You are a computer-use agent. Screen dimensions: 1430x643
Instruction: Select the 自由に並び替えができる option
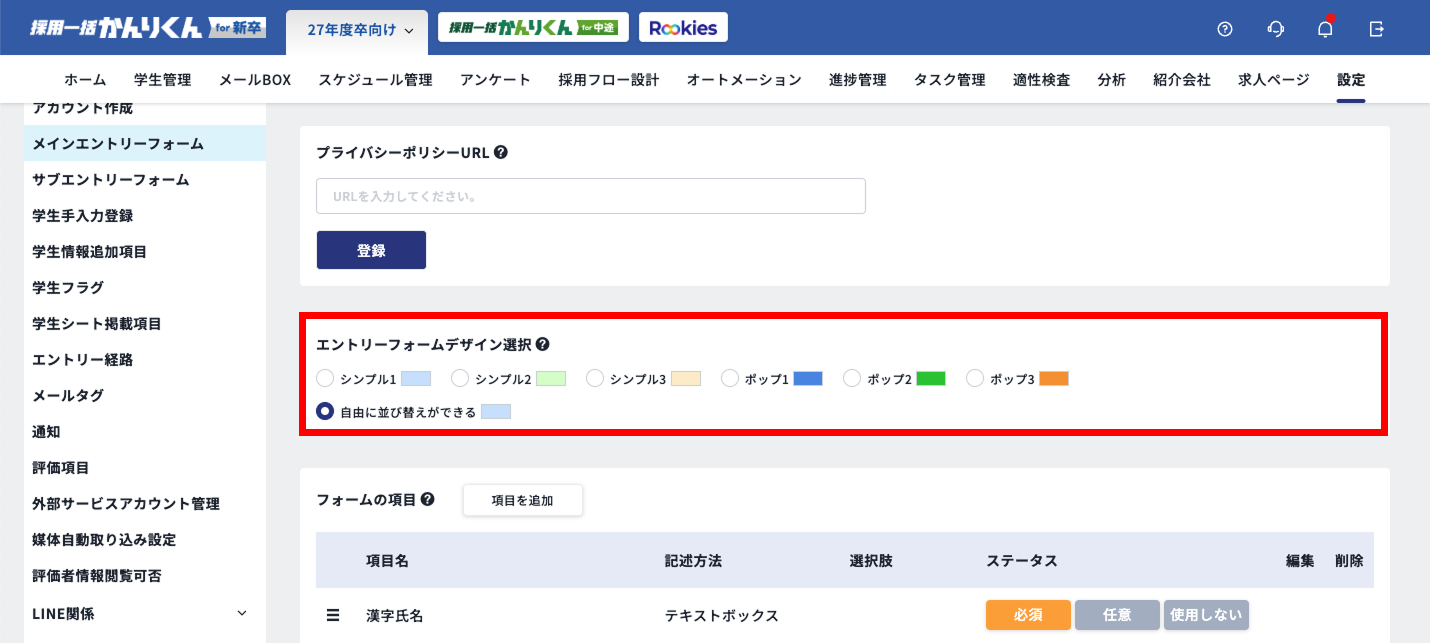point(325,410)
